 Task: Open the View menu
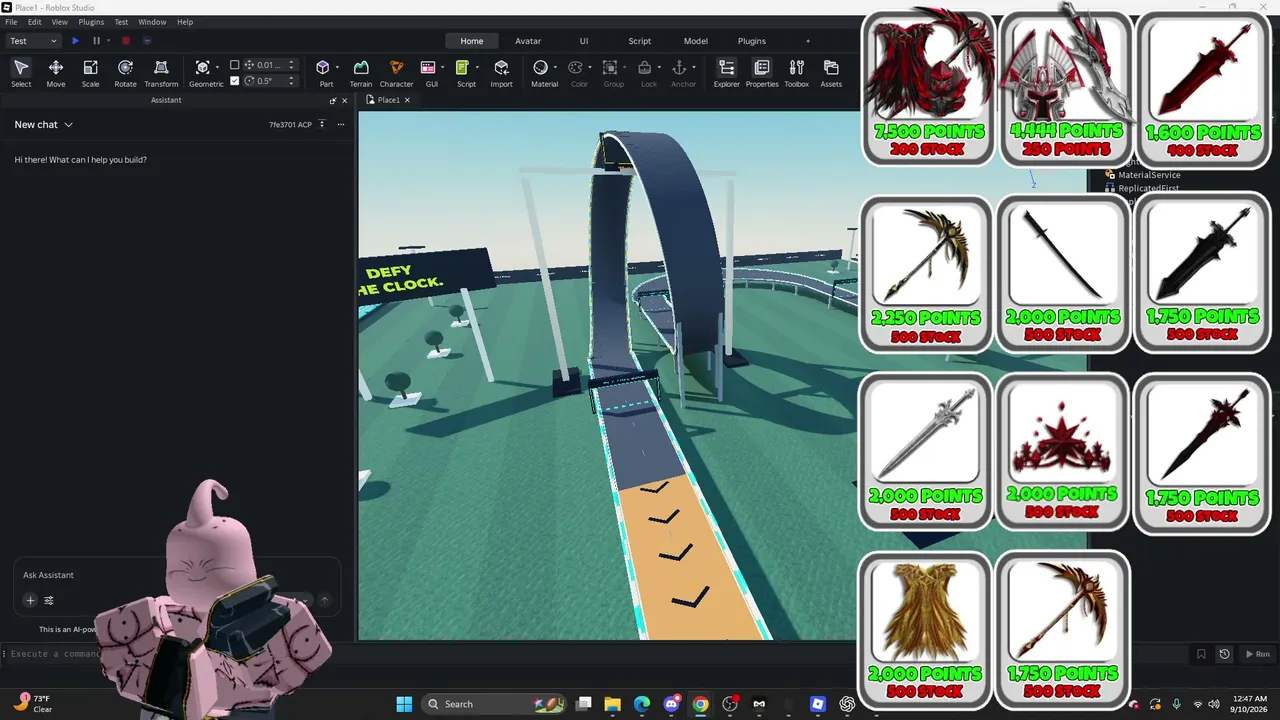(x=60, y=22)
